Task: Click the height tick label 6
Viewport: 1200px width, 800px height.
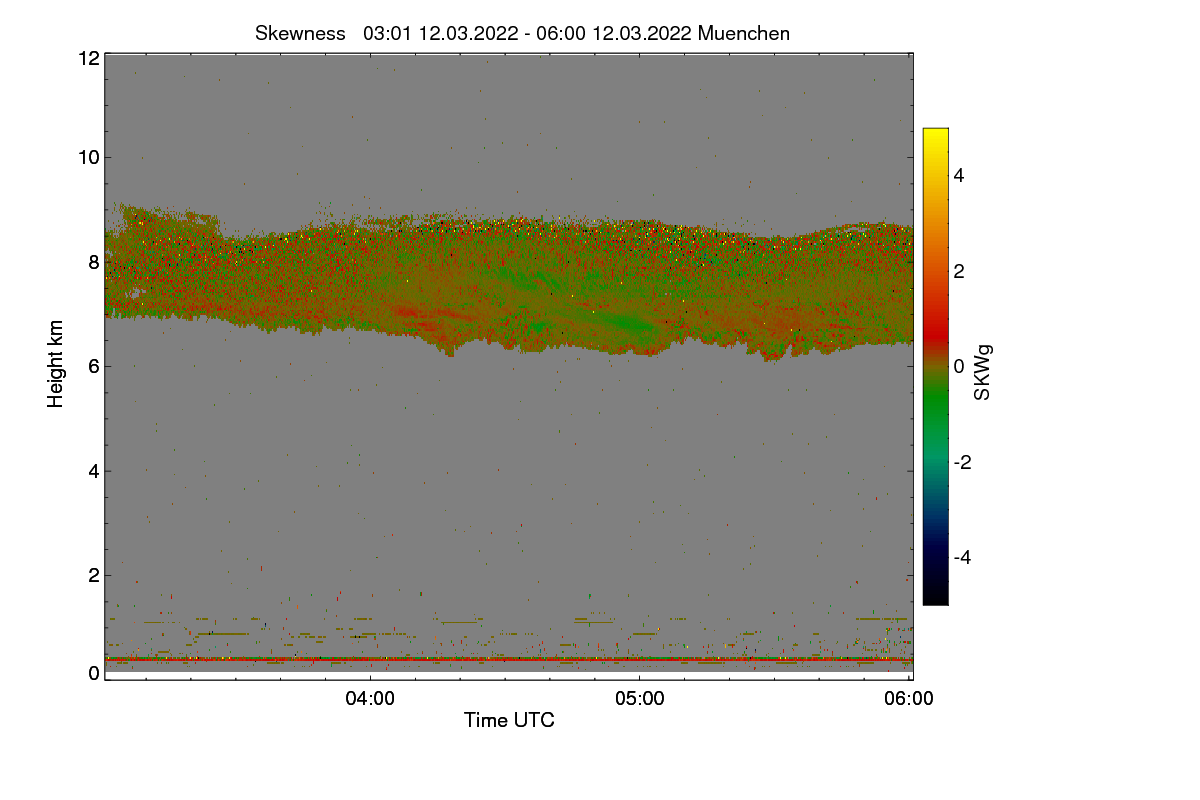Action: pyautogui.click(x=93, y=366)
